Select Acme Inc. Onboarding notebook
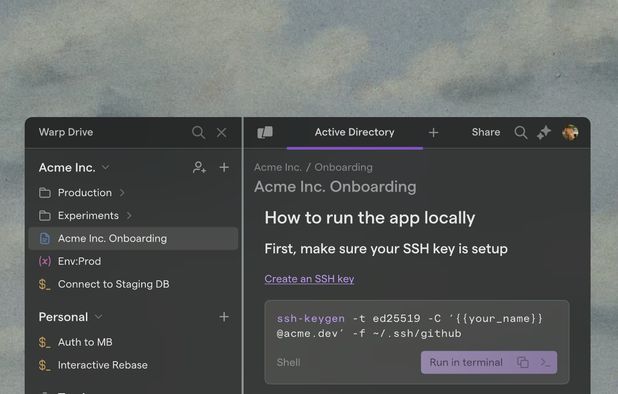618x394 pixels. tap(134, 238)
